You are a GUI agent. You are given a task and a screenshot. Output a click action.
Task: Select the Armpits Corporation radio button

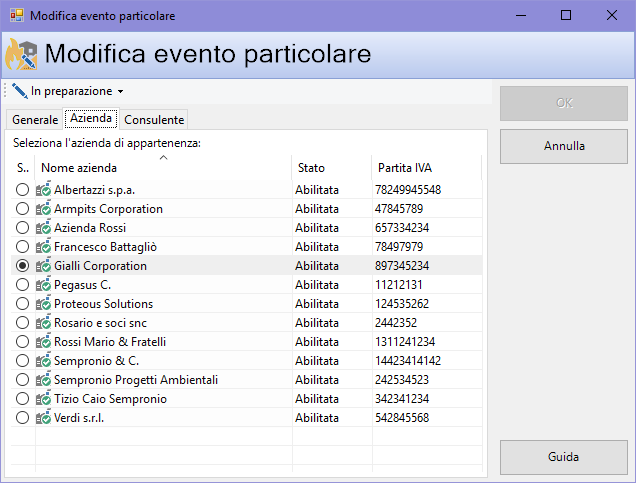point(22,208)
